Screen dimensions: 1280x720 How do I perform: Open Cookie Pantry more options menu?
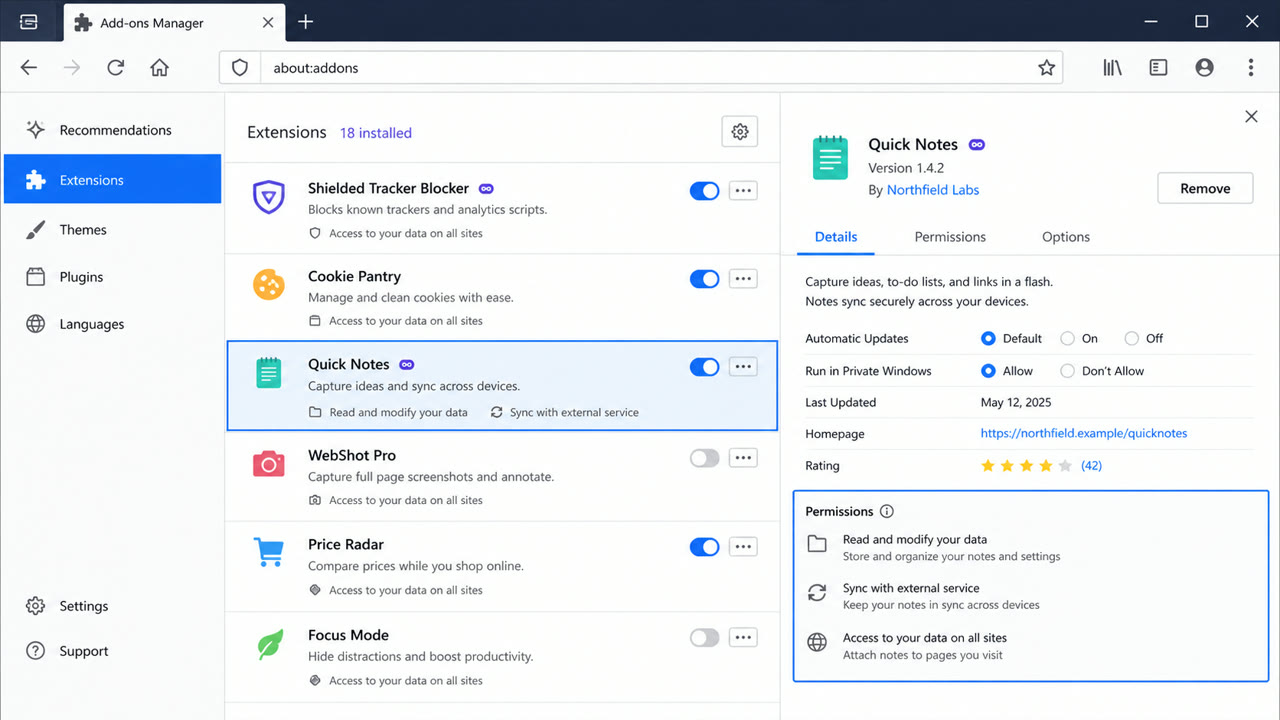point(743,279)
